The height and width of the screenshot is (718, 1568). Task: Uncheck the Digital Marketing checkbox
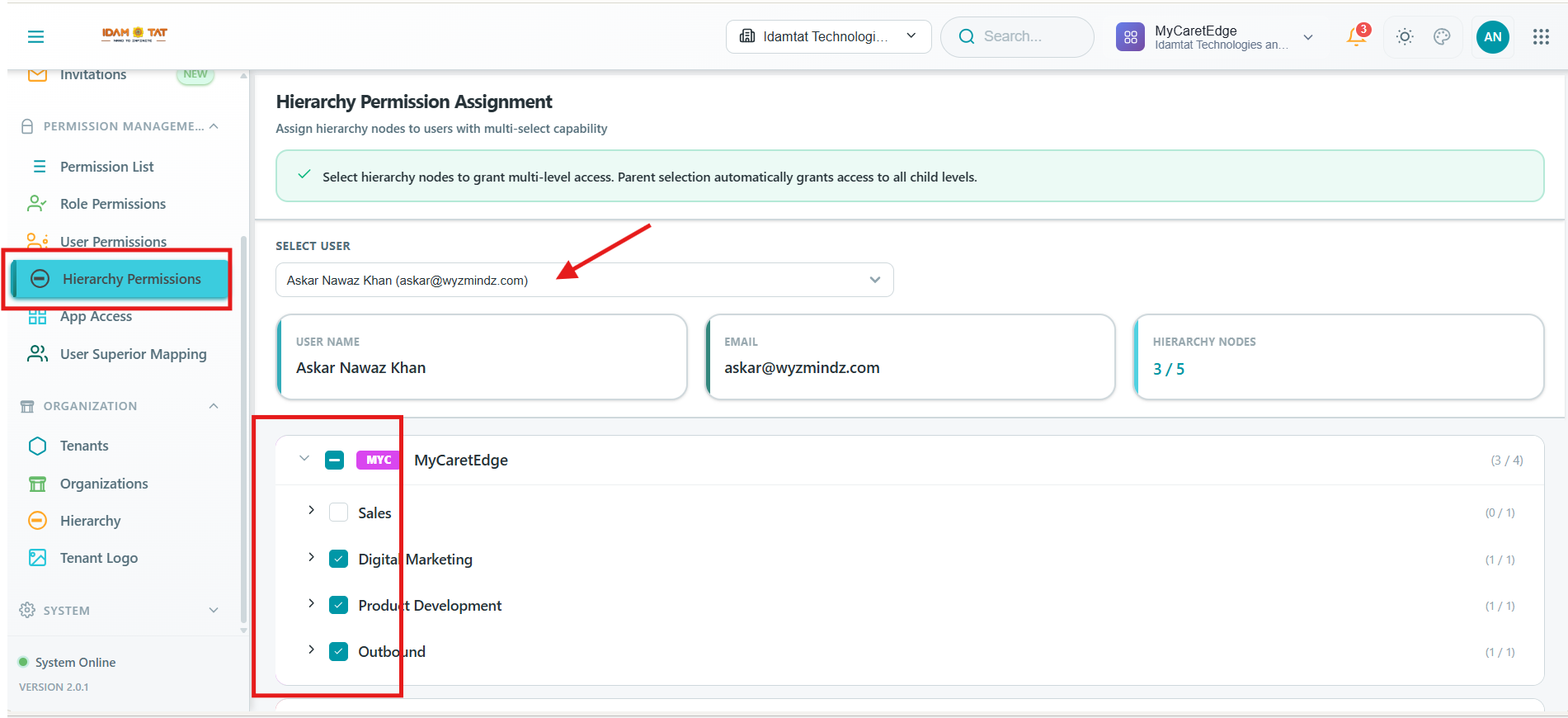(338, 559)
